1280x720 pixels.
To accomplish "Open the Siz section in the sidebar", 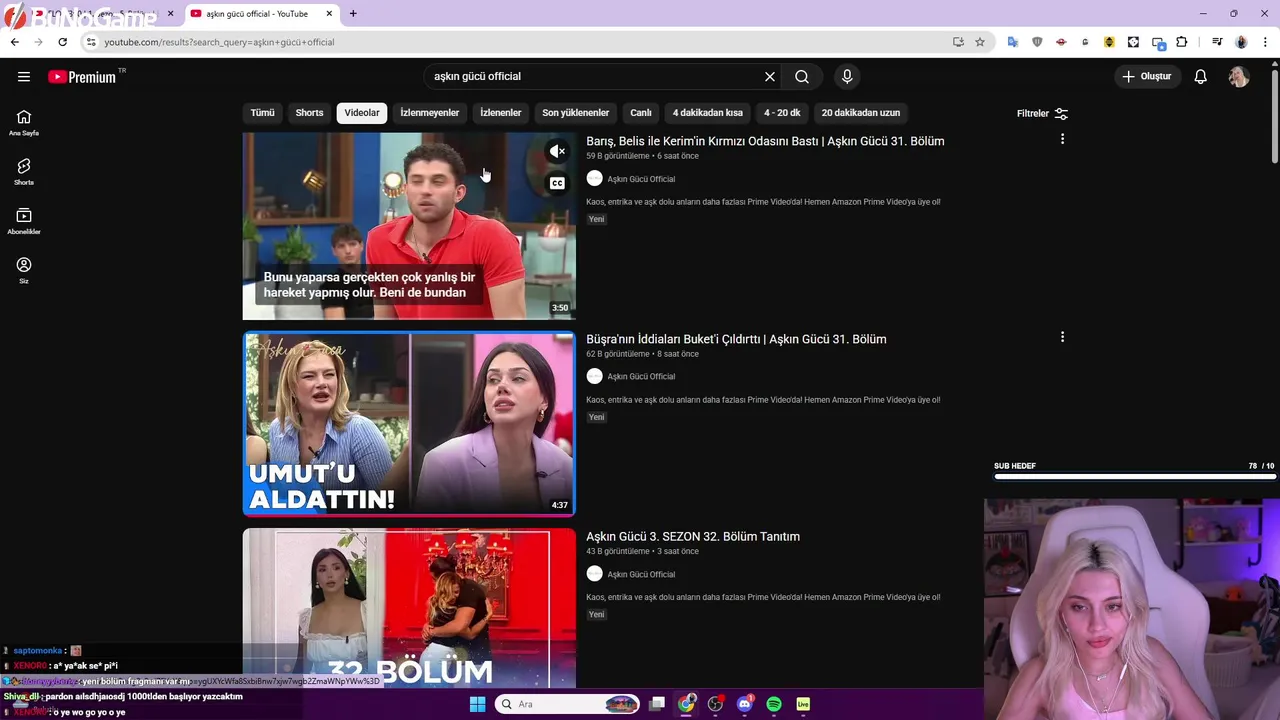I will coord(24,270).
